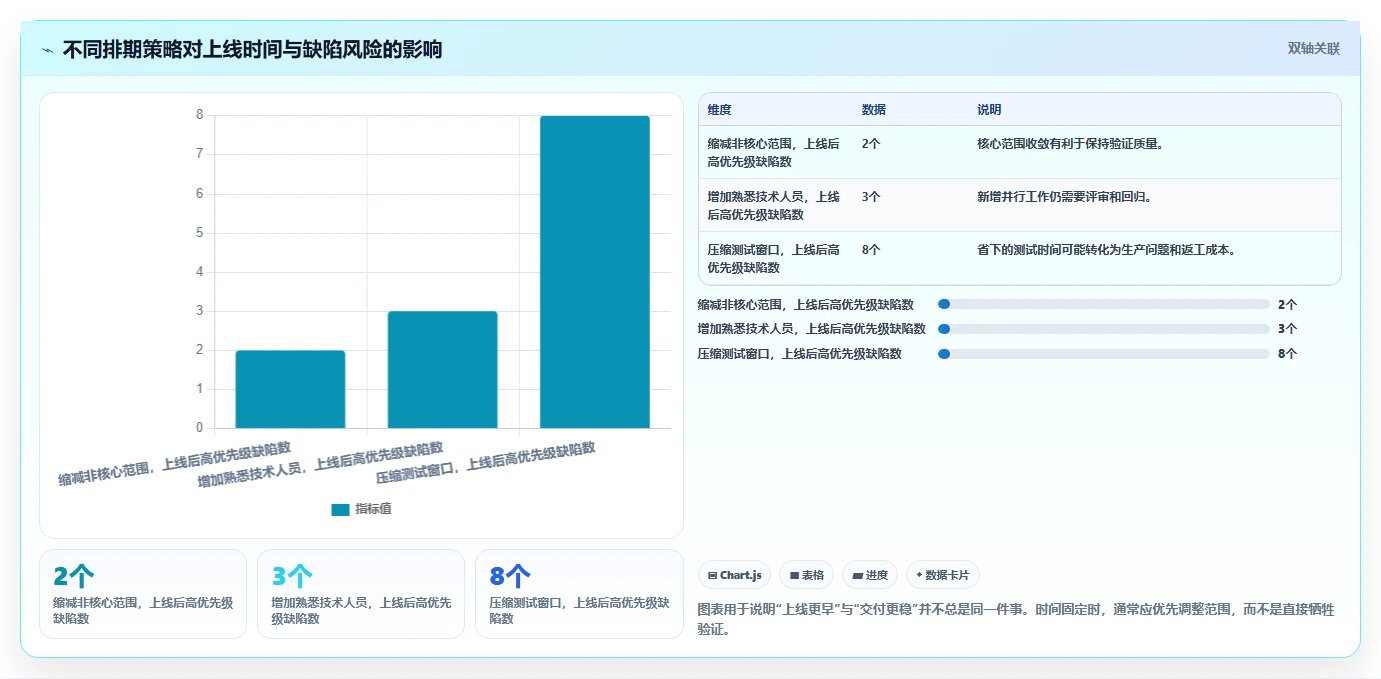
Task: Toggle the 指标值 legend swatch
Action: pos(340,510)
